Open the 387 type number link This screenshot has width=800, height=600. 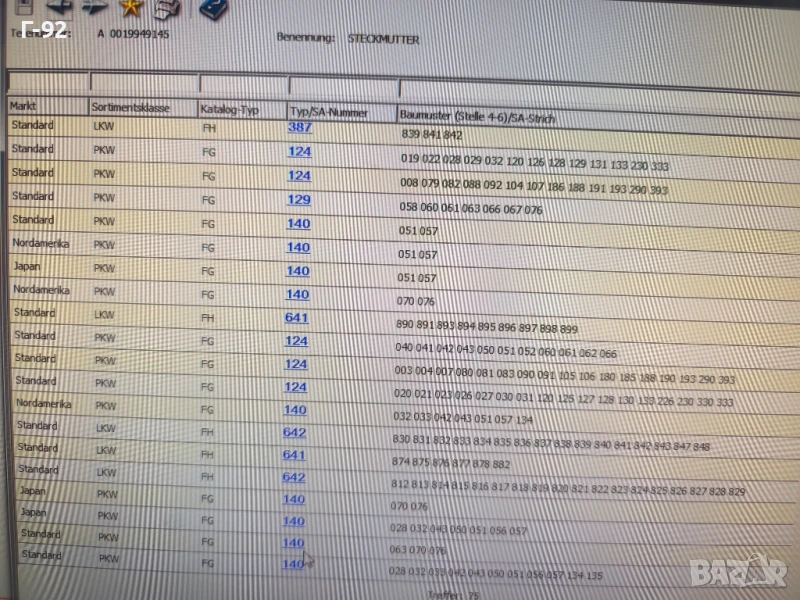[x=300, y=128]
